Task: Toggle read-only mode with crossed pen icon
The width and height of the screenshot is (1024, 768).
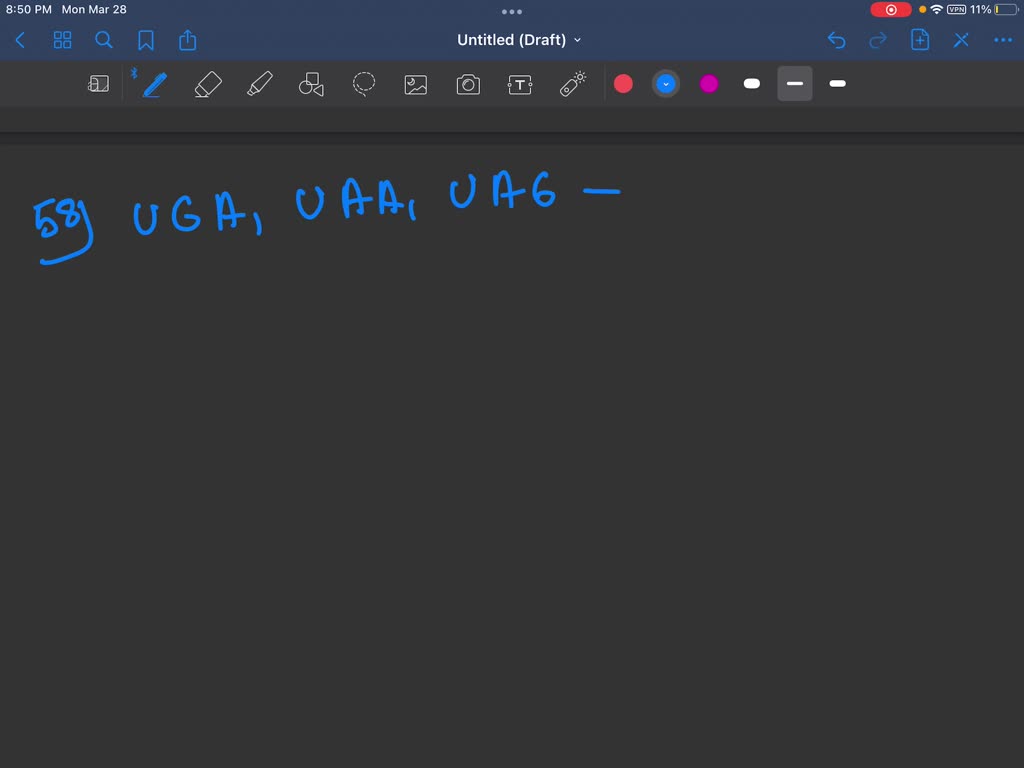Action: (x=961, y=40)
